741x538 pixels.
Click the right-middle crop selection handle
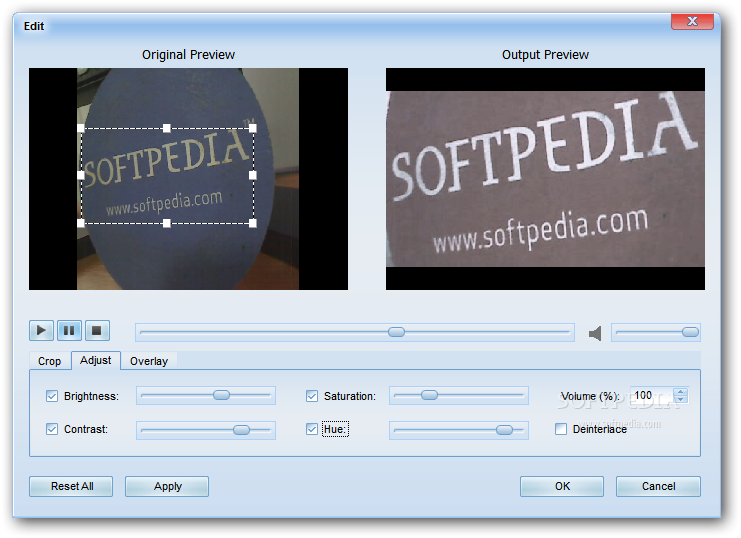[253, 175]
